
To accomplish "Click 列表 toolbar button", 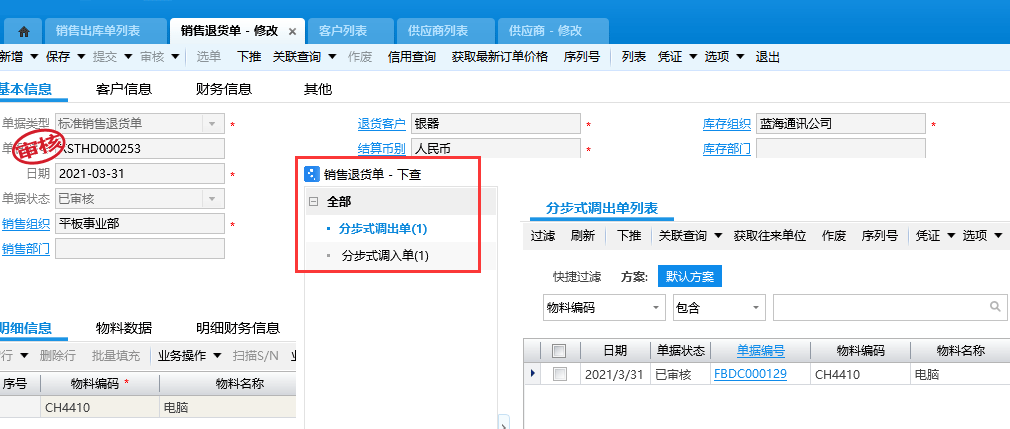I will click(x=634, y=57).
